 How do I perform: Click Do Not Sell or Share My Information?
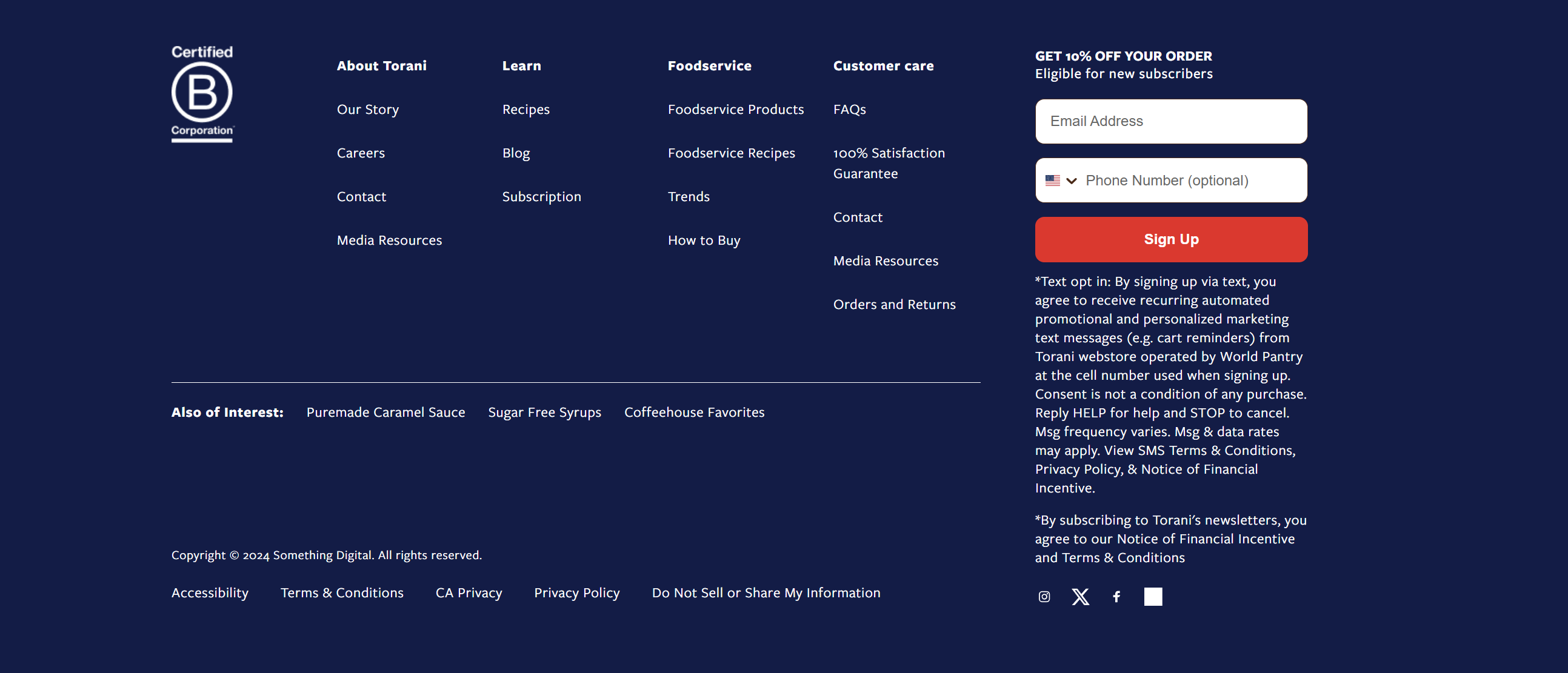pyautogui.click(x=766, y=592)
